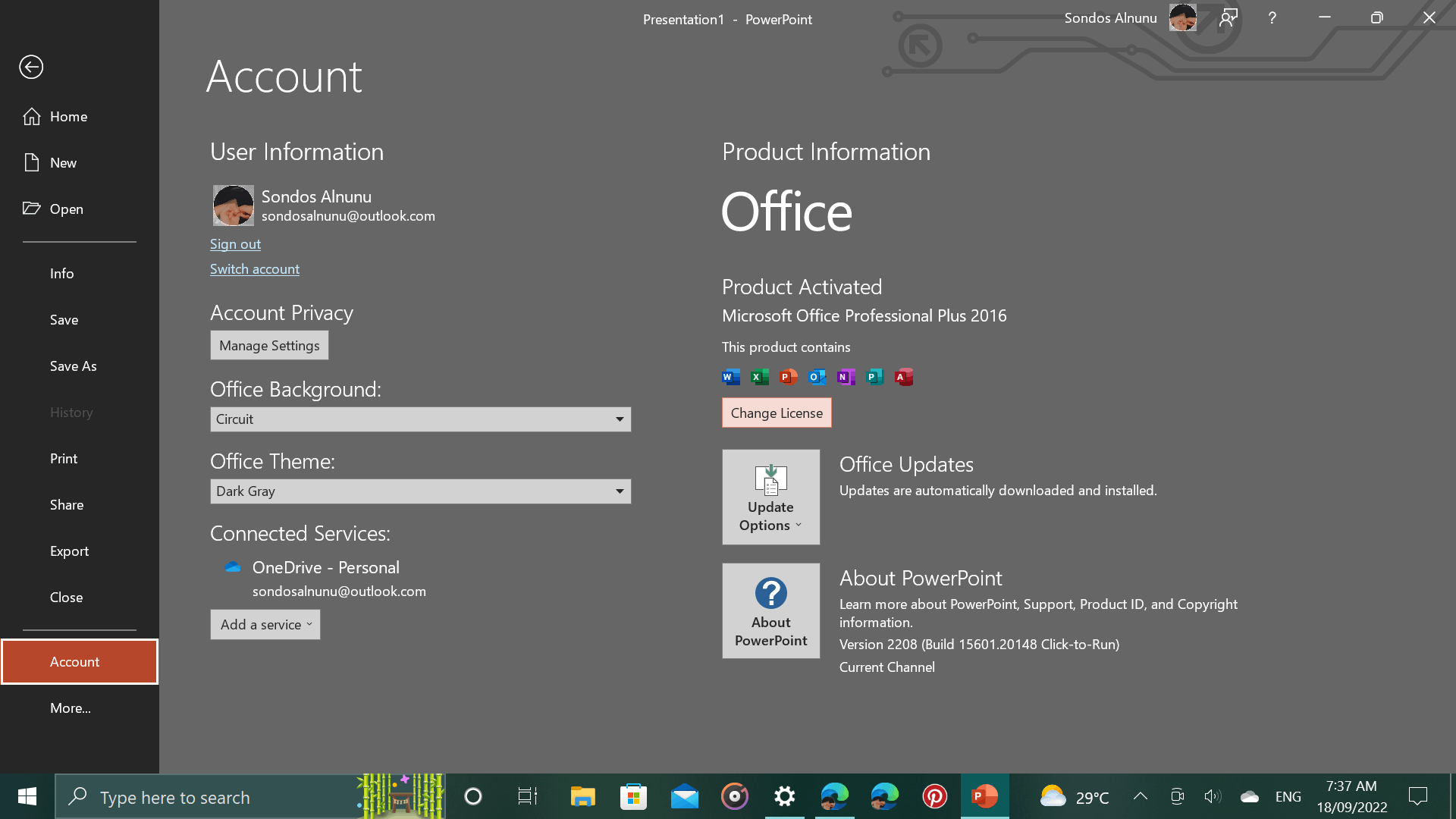Click the Switch account link
Screen dimensions: 1456x819
(x=255, y=269)
